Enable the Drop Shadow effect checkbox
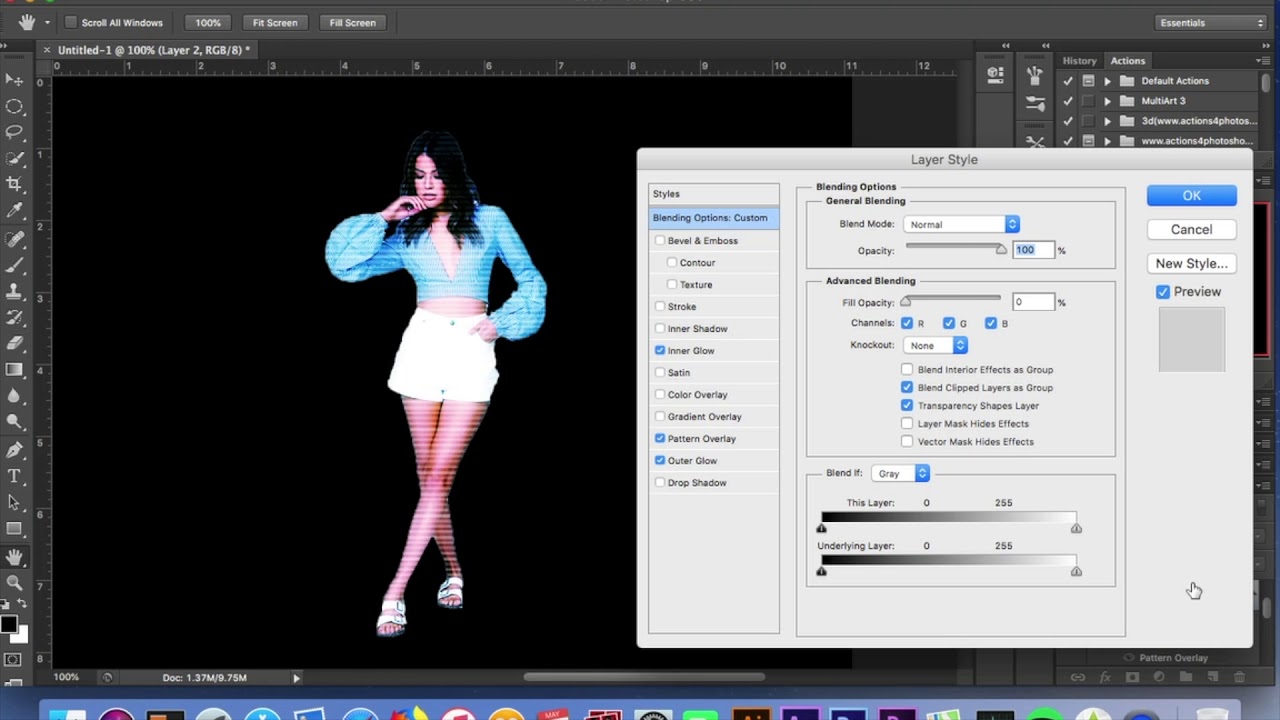This screenshot has height=720, width=1280. pos(660,483)
